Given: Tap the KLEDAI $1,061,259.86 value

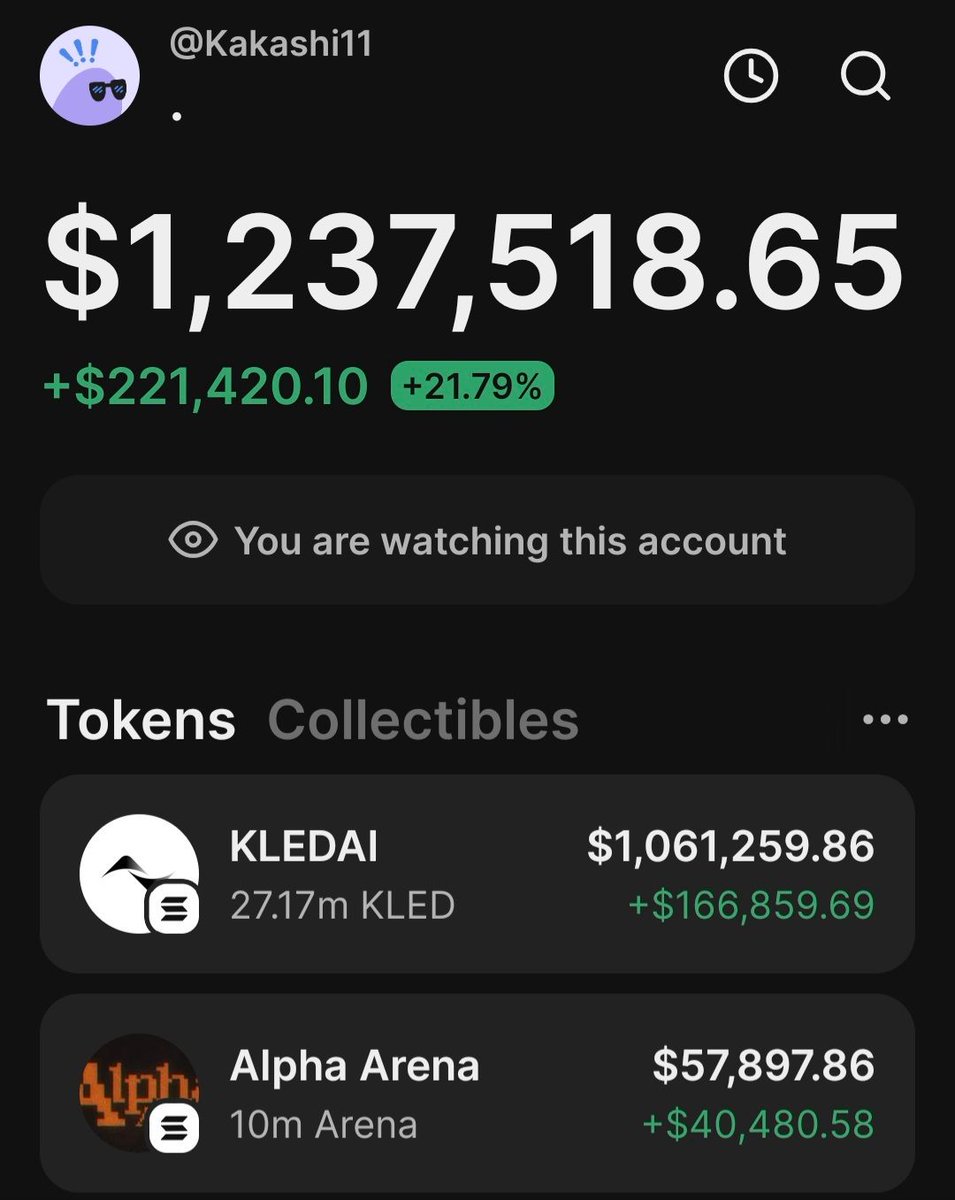Looking at the screenshot, I should [730, 848].
